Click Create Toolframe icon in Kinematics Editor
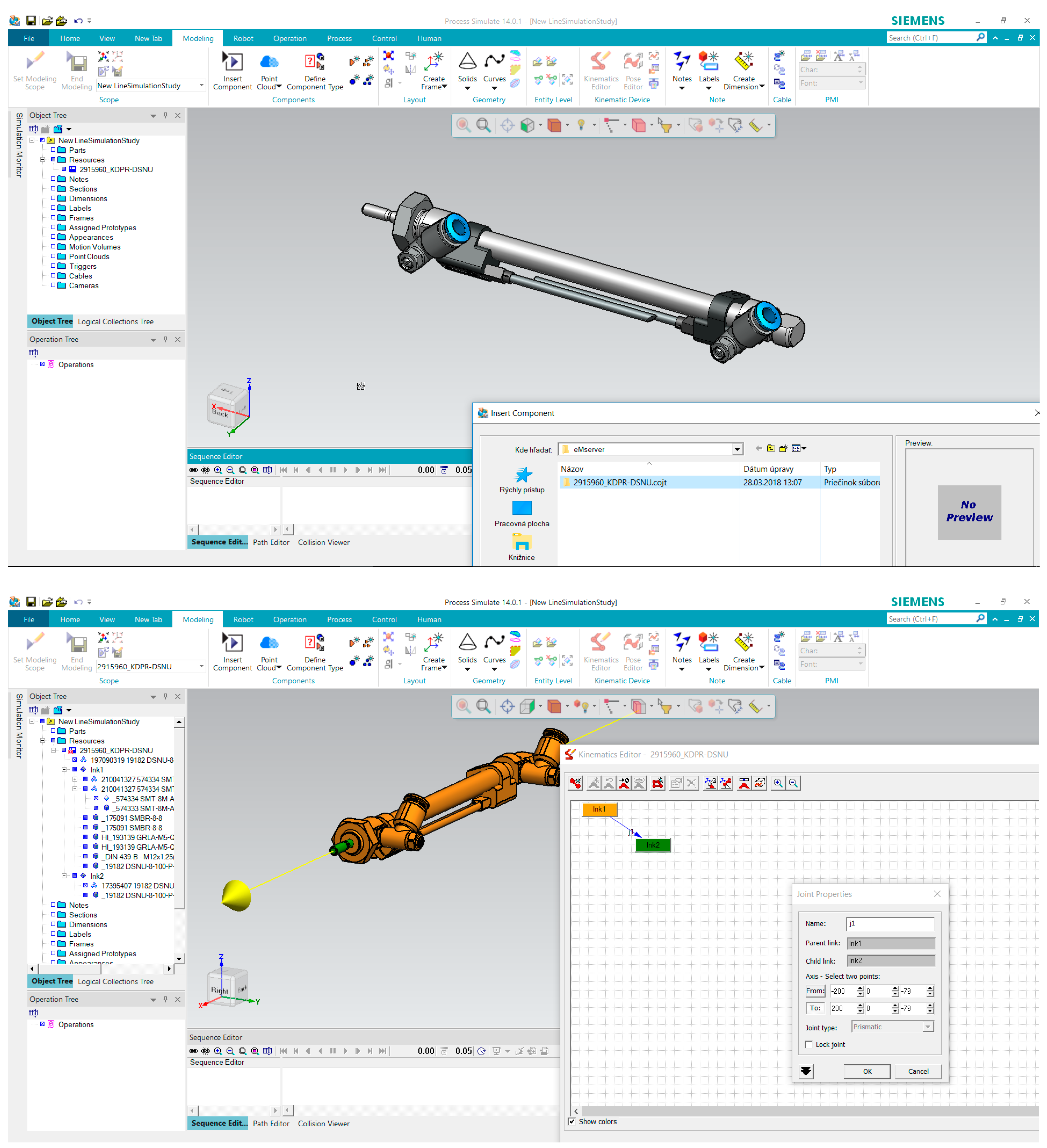The height and width of the screenshot is (1148, 1047). pos(725,783)
